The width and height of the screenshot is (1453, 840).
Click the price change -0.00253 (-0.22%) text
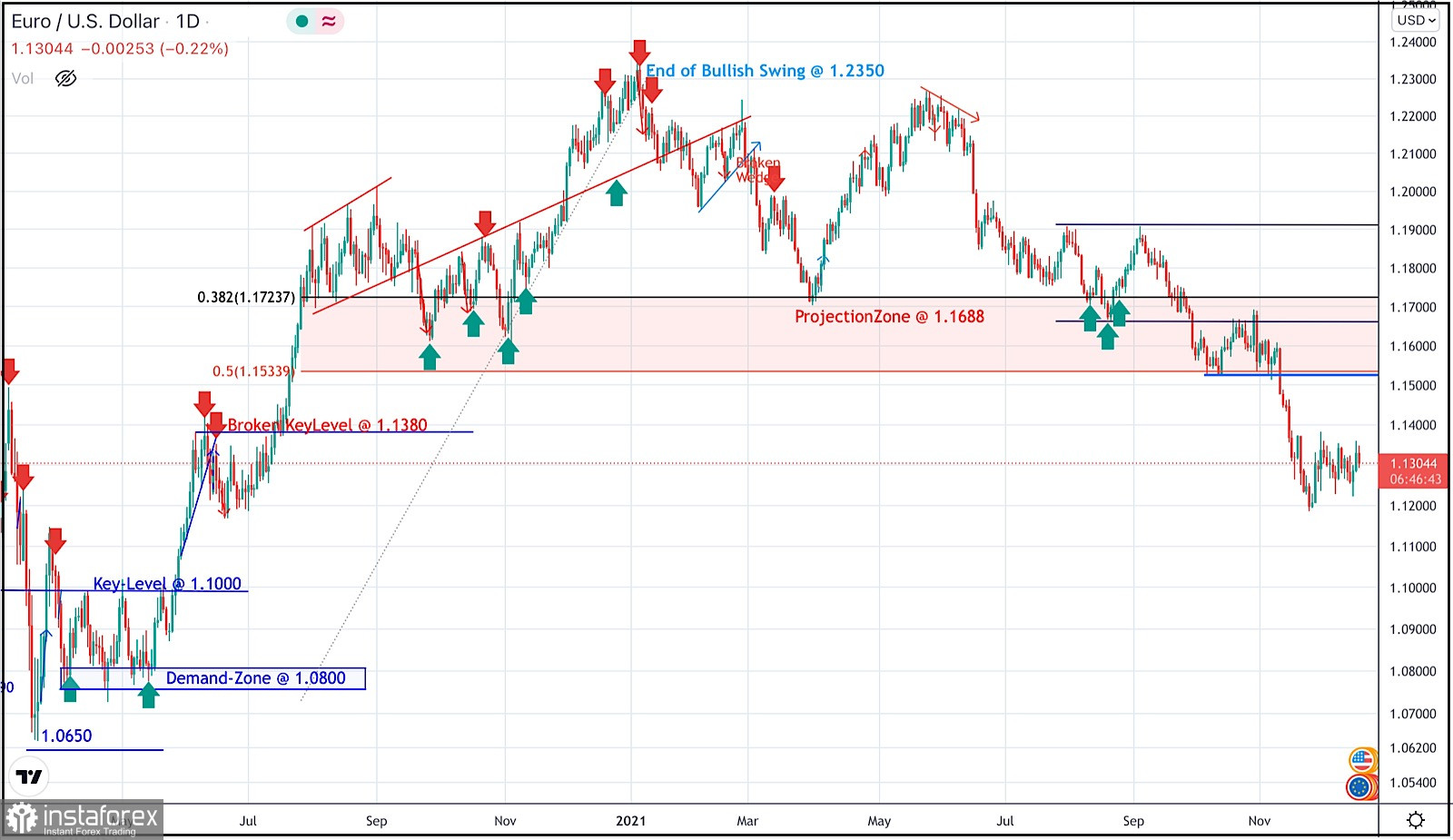(154, 49)
